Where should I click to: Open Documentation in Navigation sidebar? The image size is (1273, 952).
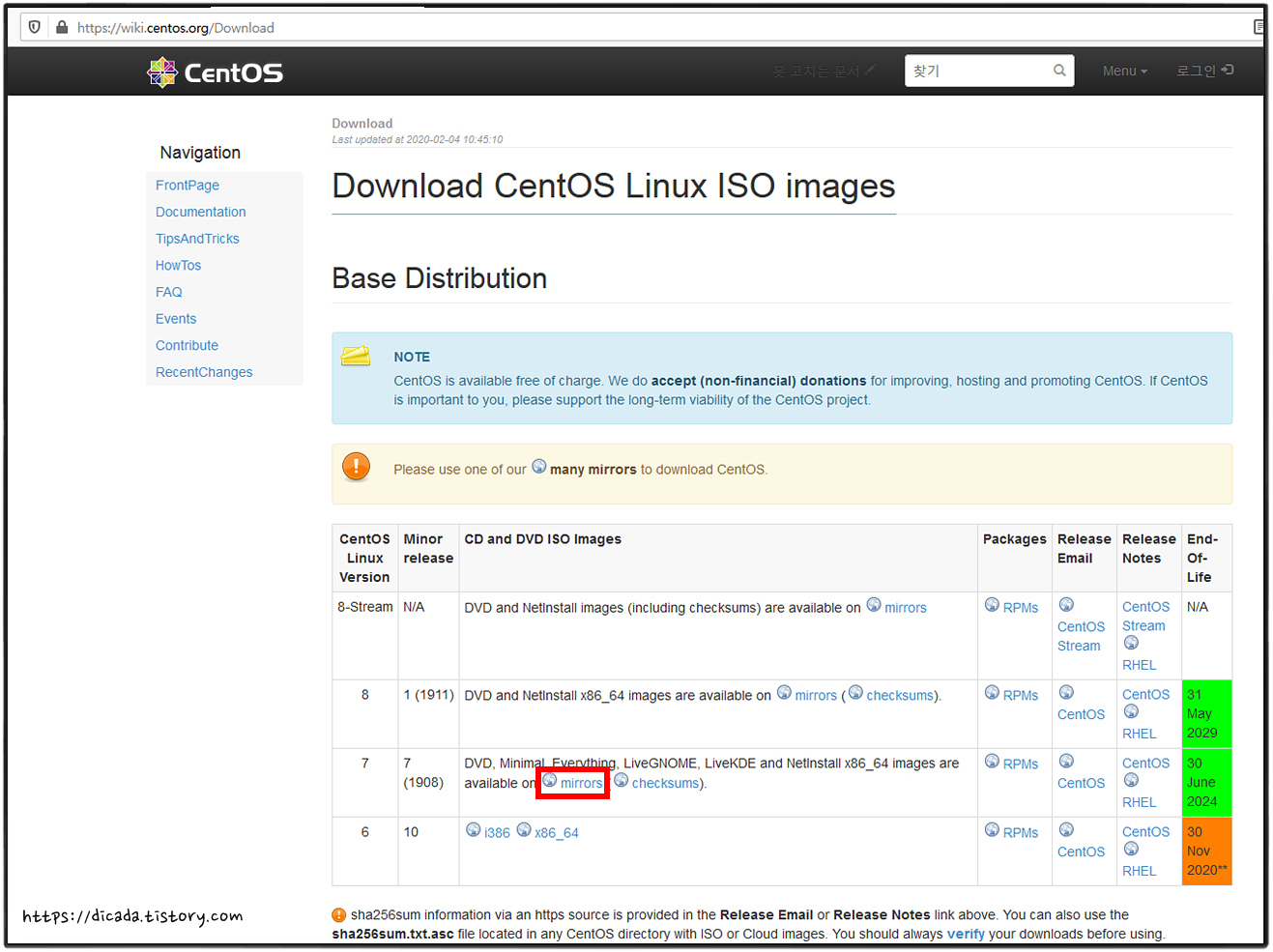201,212
